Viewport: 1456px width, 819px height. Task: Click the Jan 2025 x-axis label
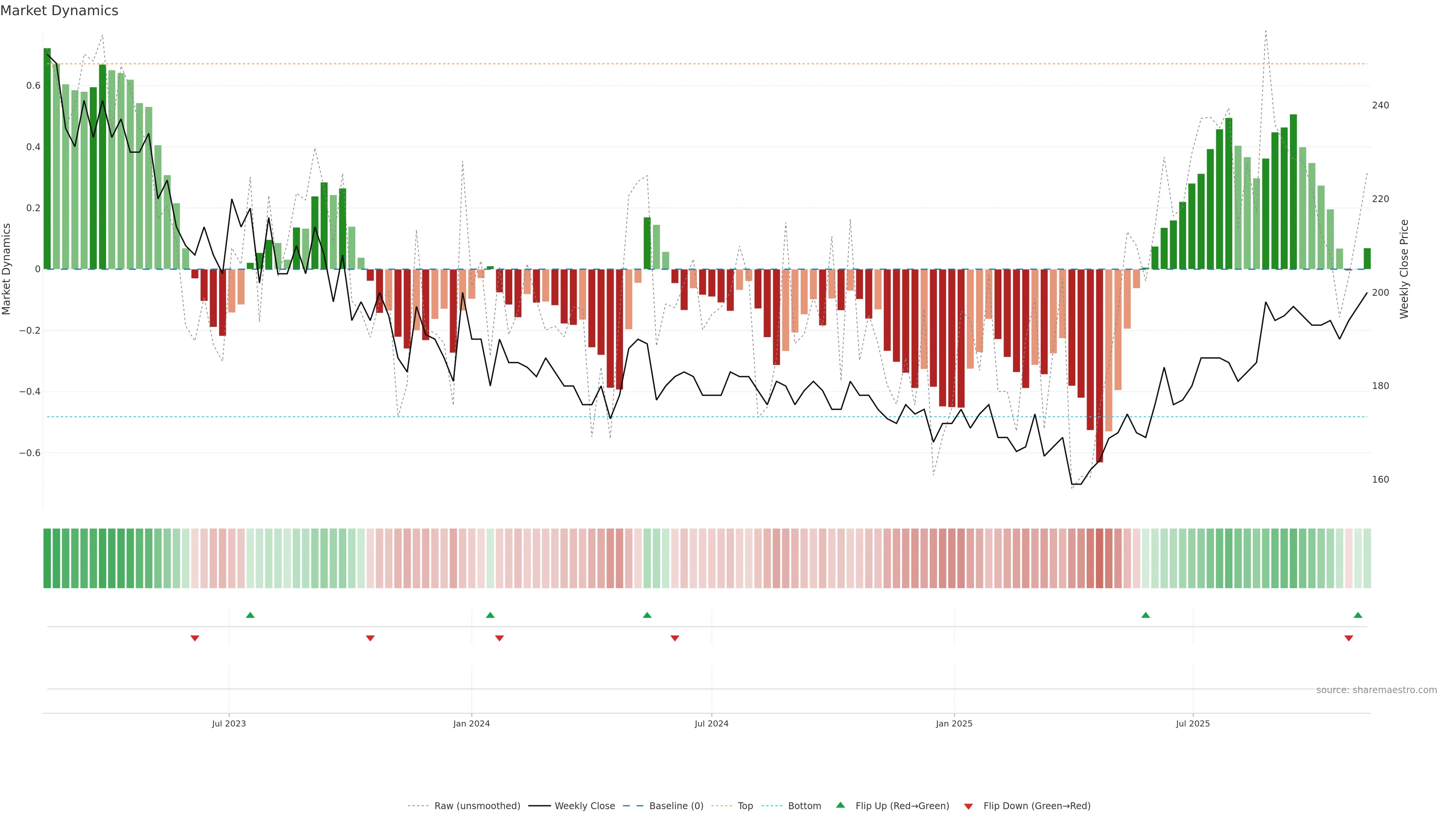(954, 723)
